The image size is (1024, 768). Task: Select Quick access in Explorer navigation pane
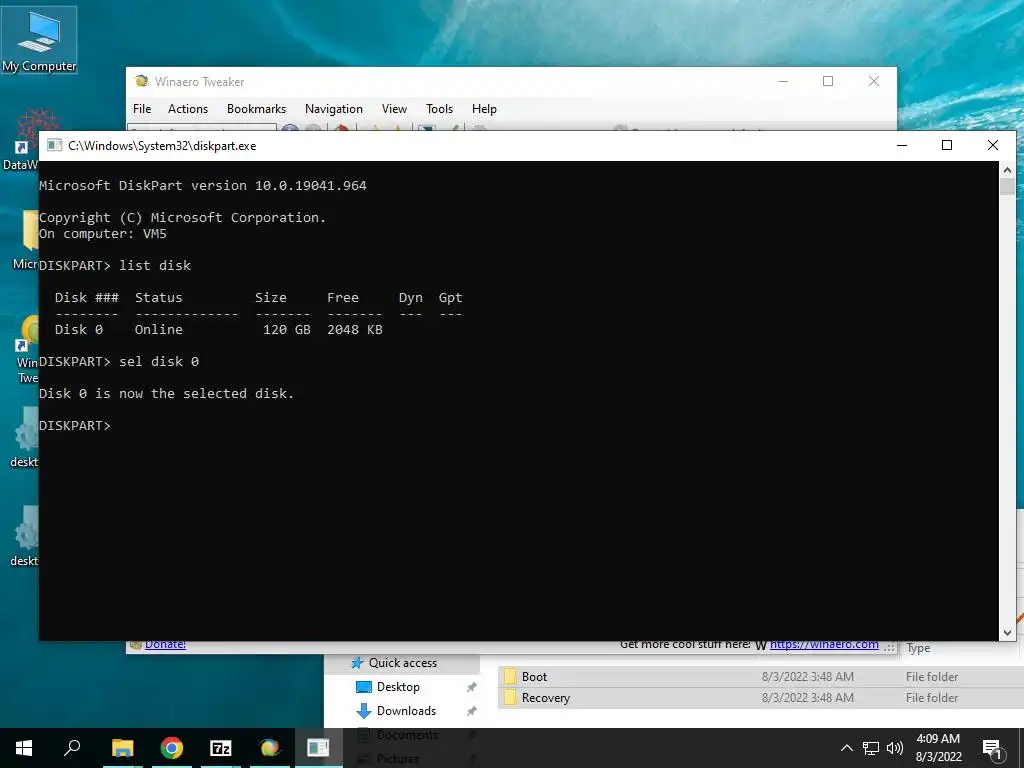[x=403, y=663]
